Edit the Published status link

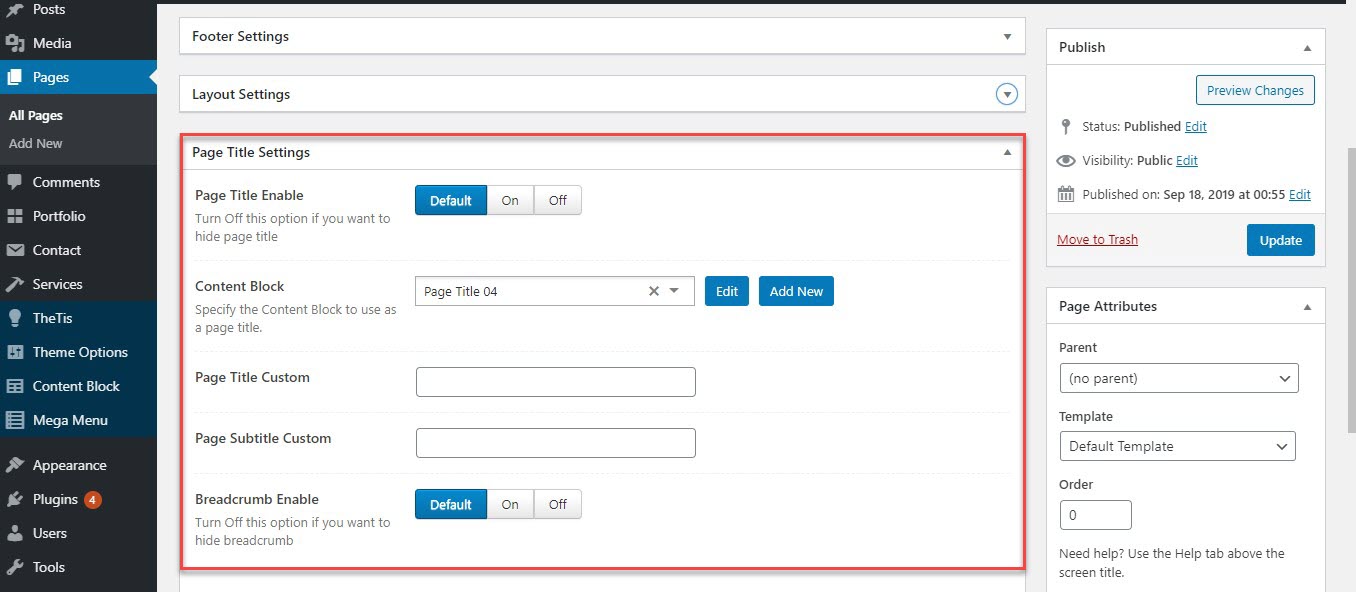tap(1196, 127)
